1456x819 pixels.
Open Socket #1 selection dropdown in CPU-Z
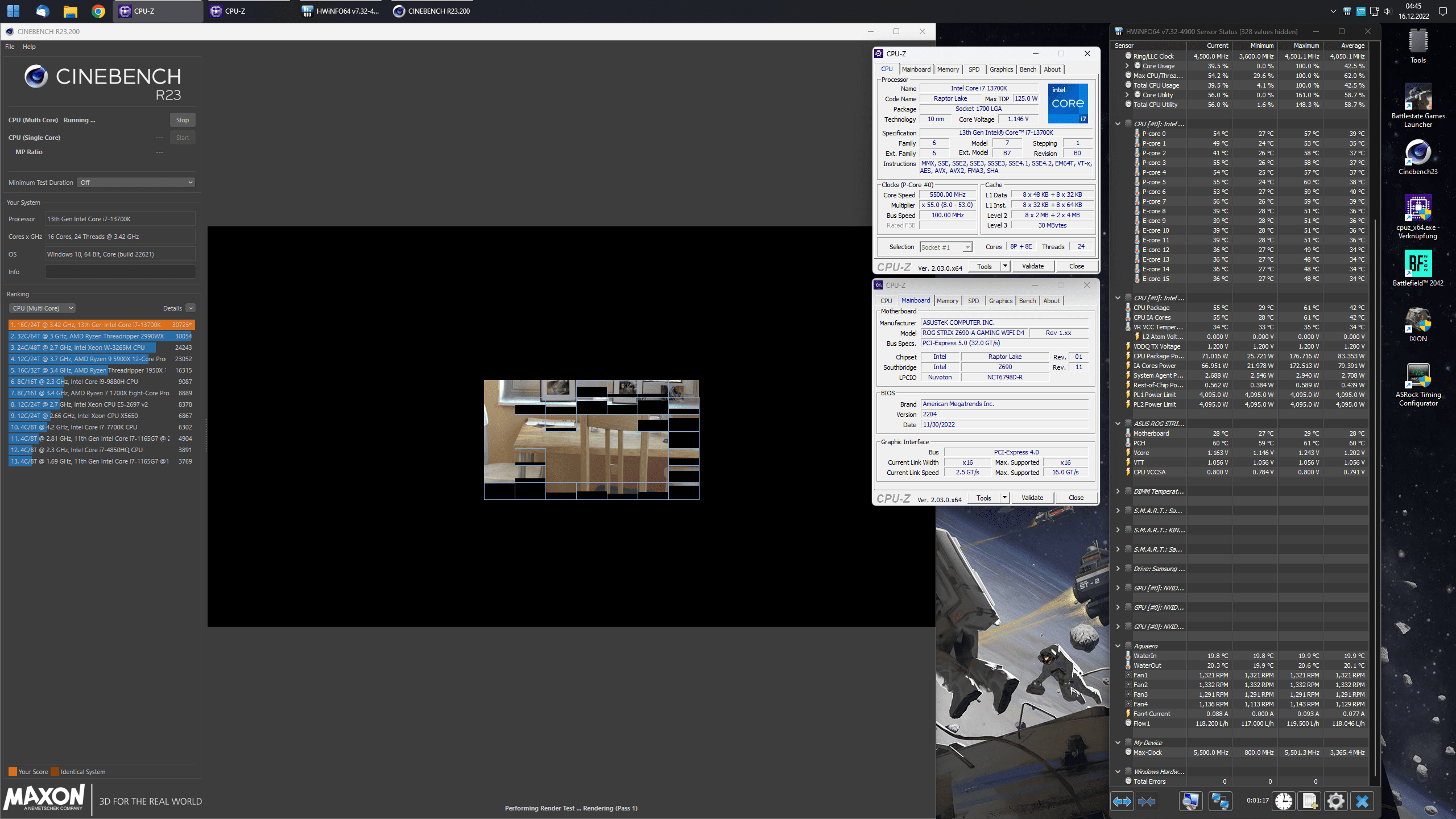[x=946, y=247]
